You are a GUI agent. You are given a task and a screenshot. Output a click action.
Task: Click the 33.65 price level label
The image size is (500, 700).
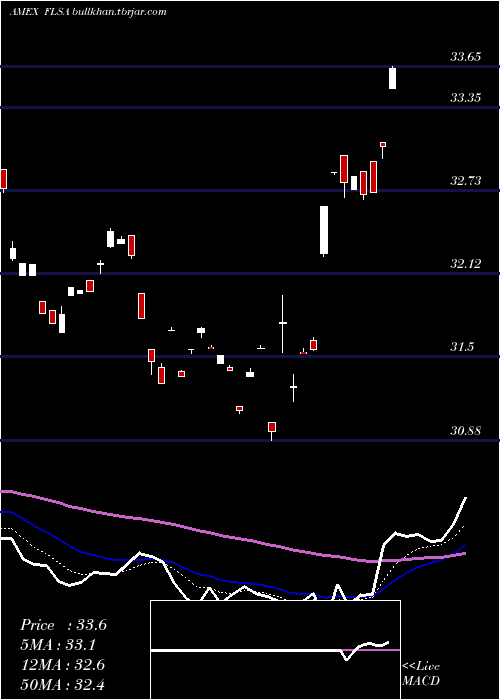[466, 57]
